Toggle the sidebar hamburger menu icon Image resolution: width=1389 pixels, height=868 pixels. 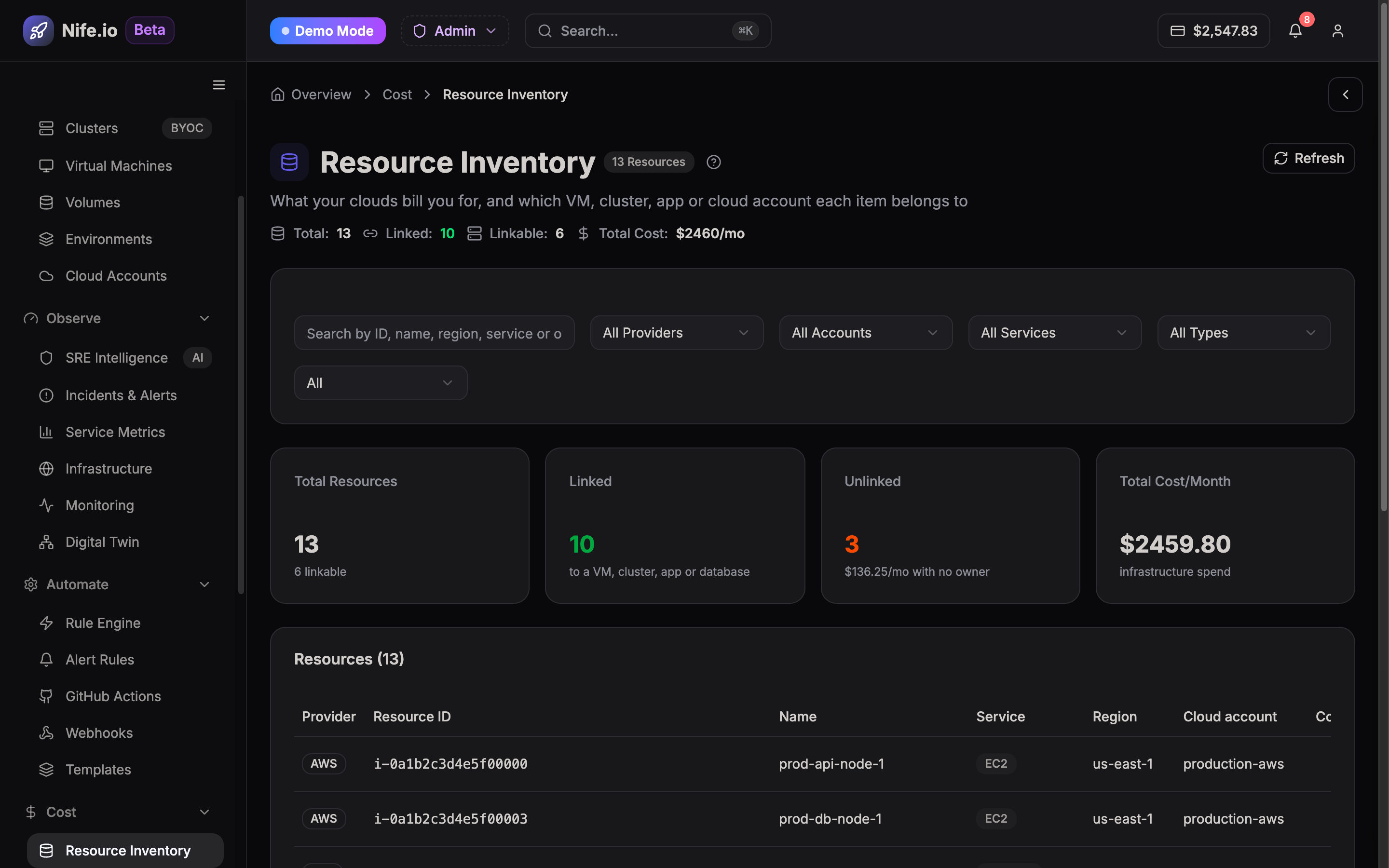[218, 85]
